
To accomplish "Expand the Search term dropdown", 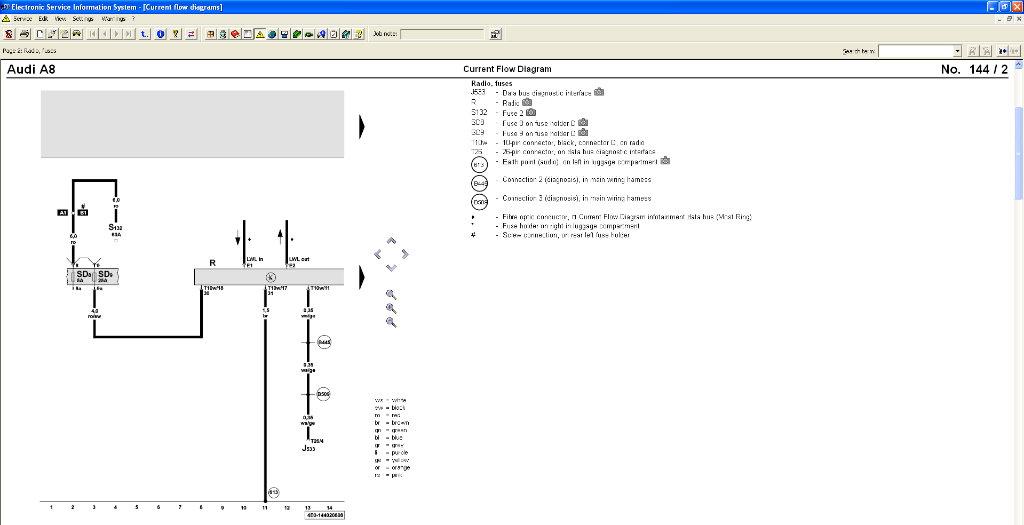I will (957, 50).
